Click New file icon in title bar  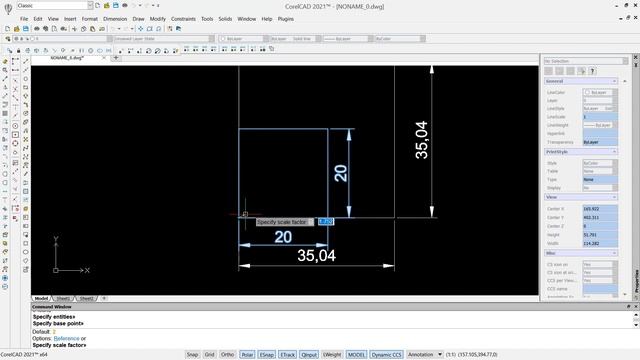[x=98, y=6]
